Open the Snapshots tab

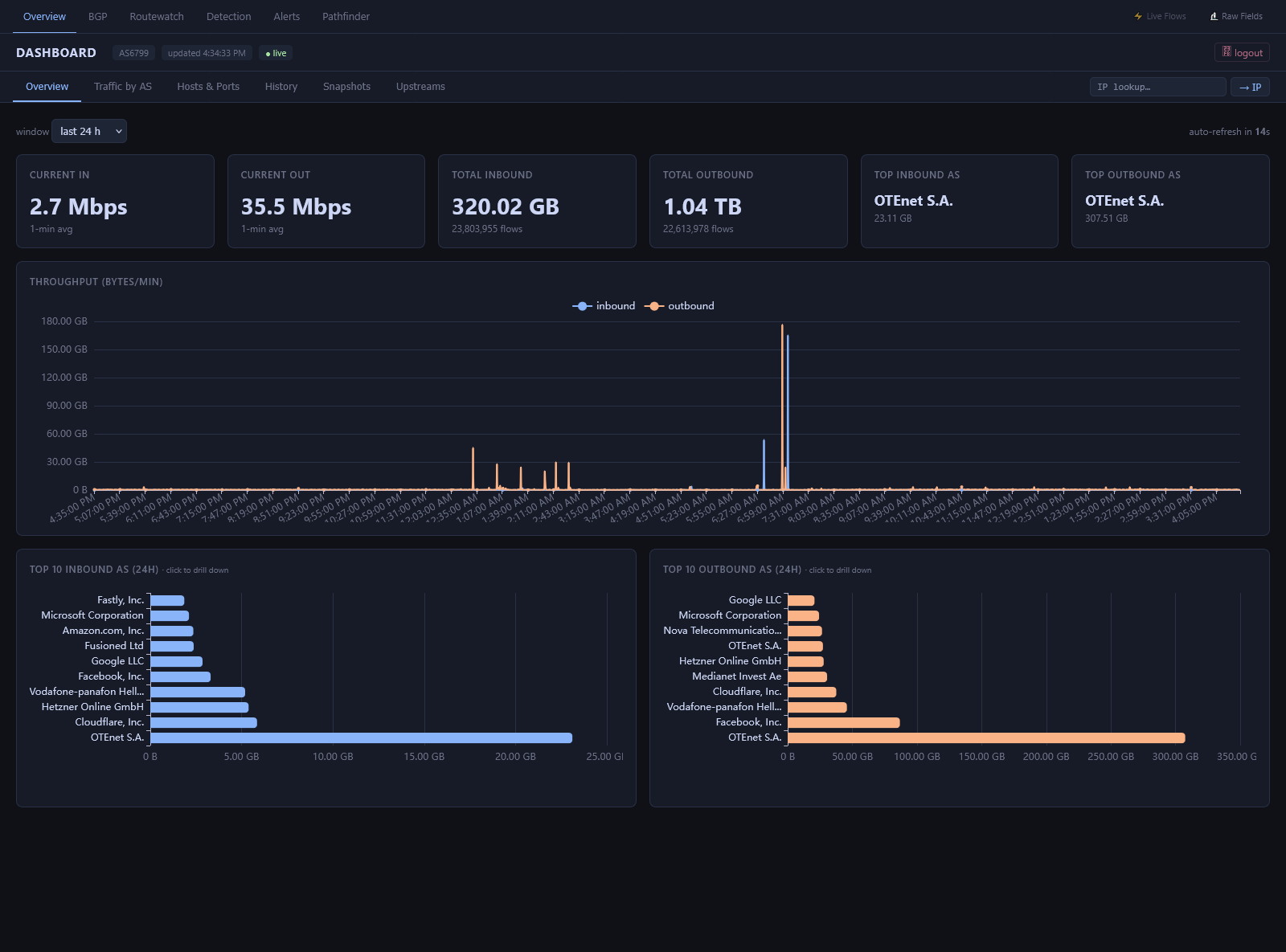[346, 87]
